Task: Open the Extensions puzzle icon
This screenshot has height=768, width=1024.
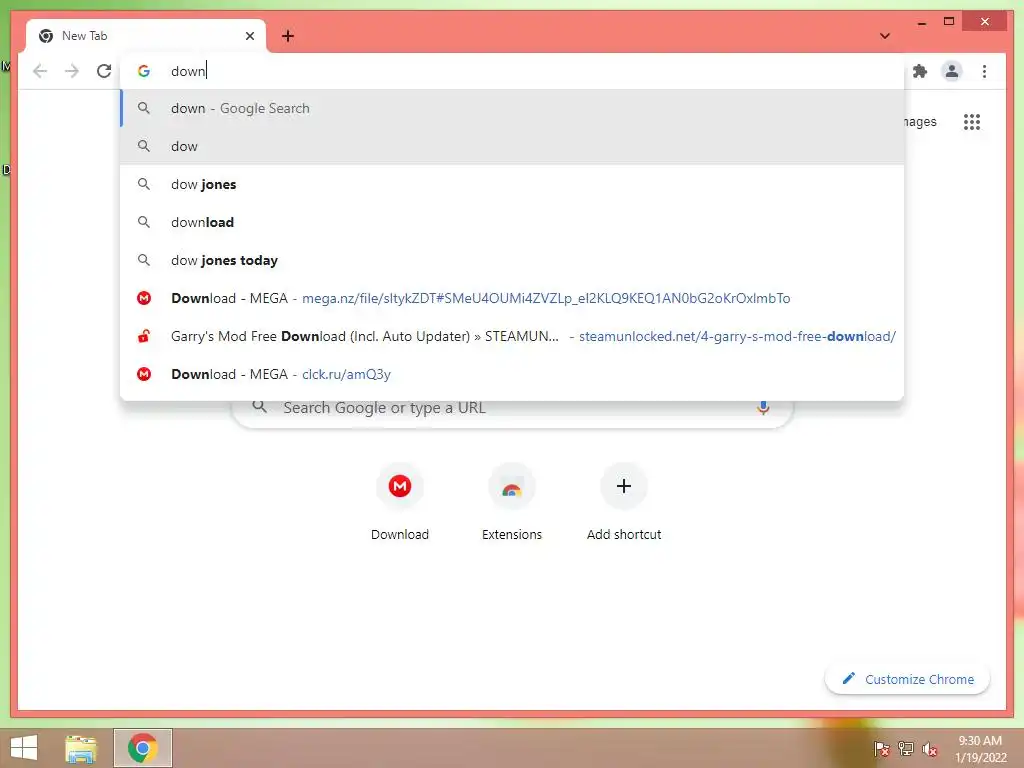Action: click(x=920, y=71)
